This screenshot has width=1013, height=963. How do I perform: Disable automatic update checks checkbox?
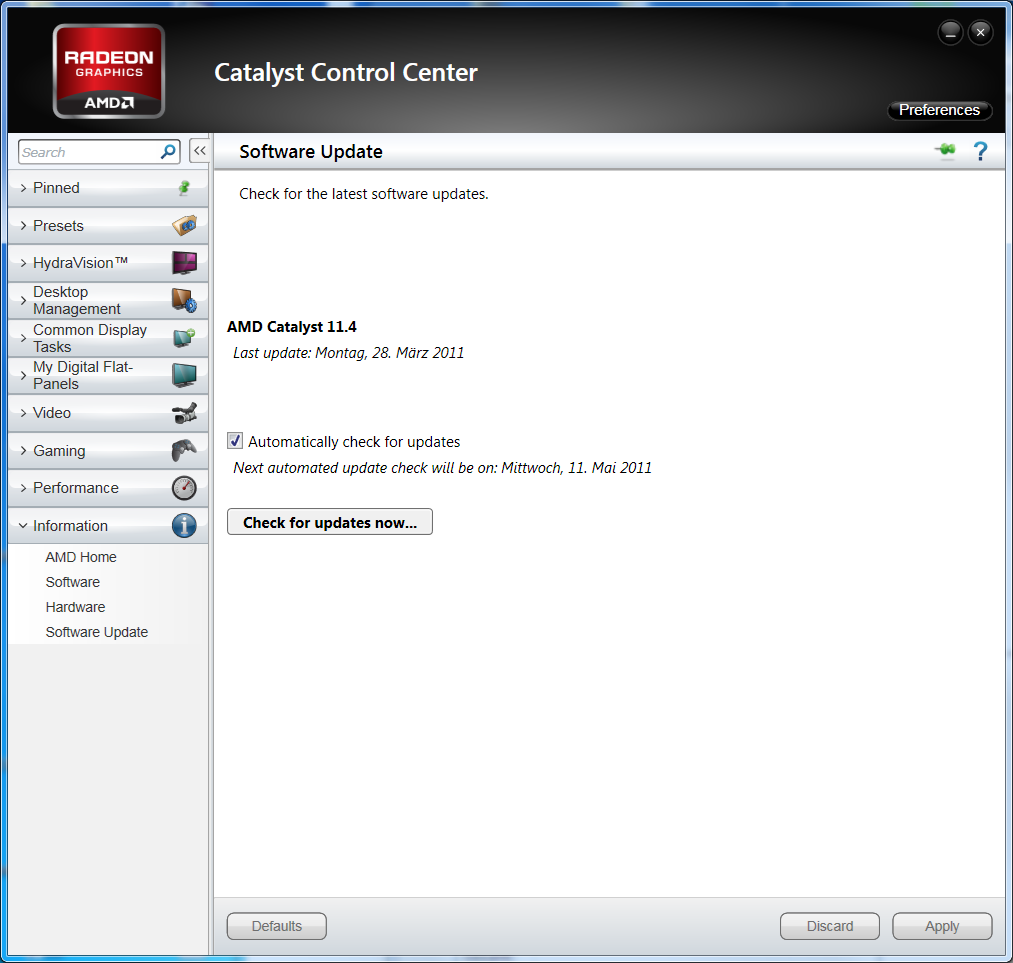234,440
